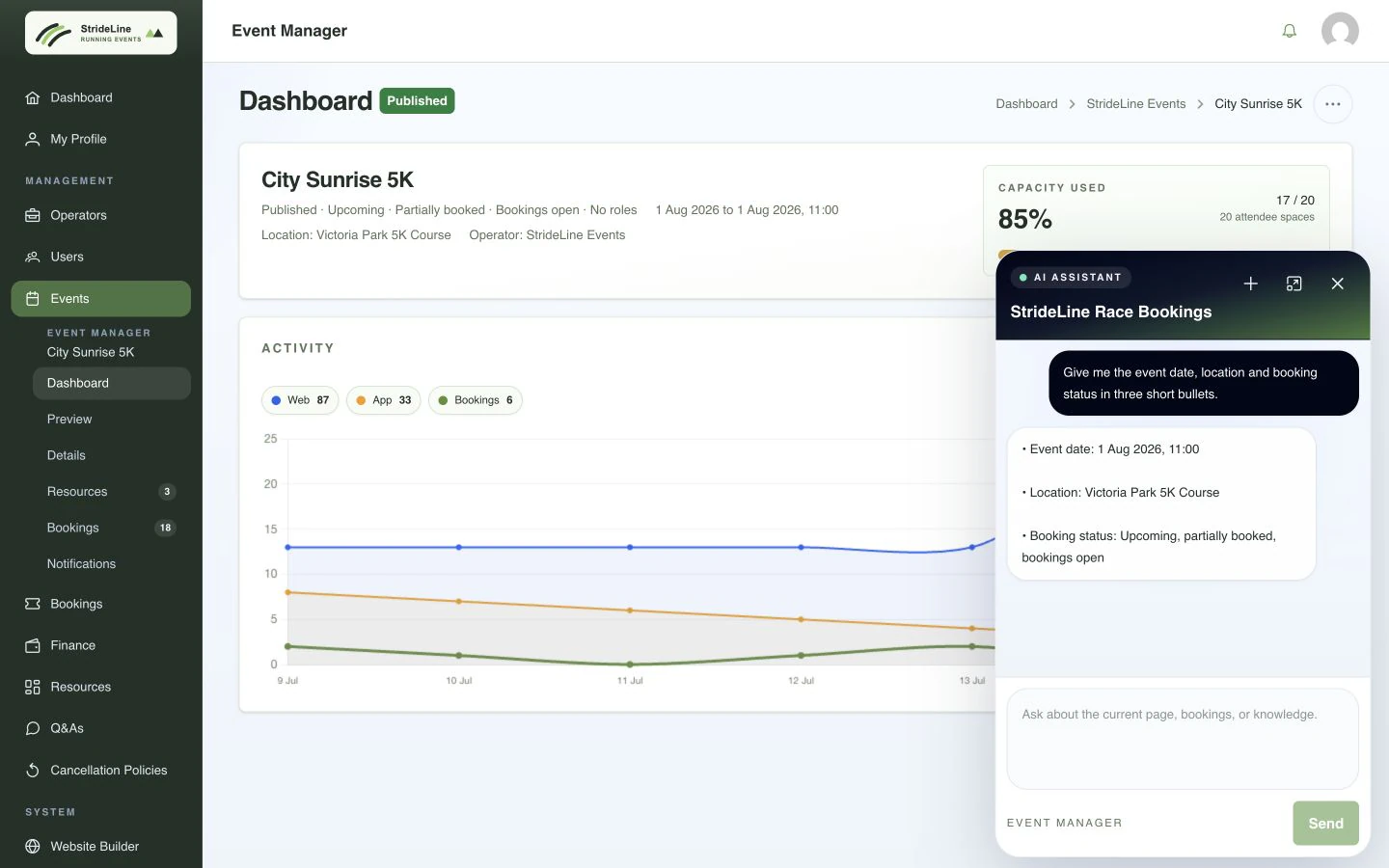Click the StrideLine Events breadcrumb link

click(1136, 104)
